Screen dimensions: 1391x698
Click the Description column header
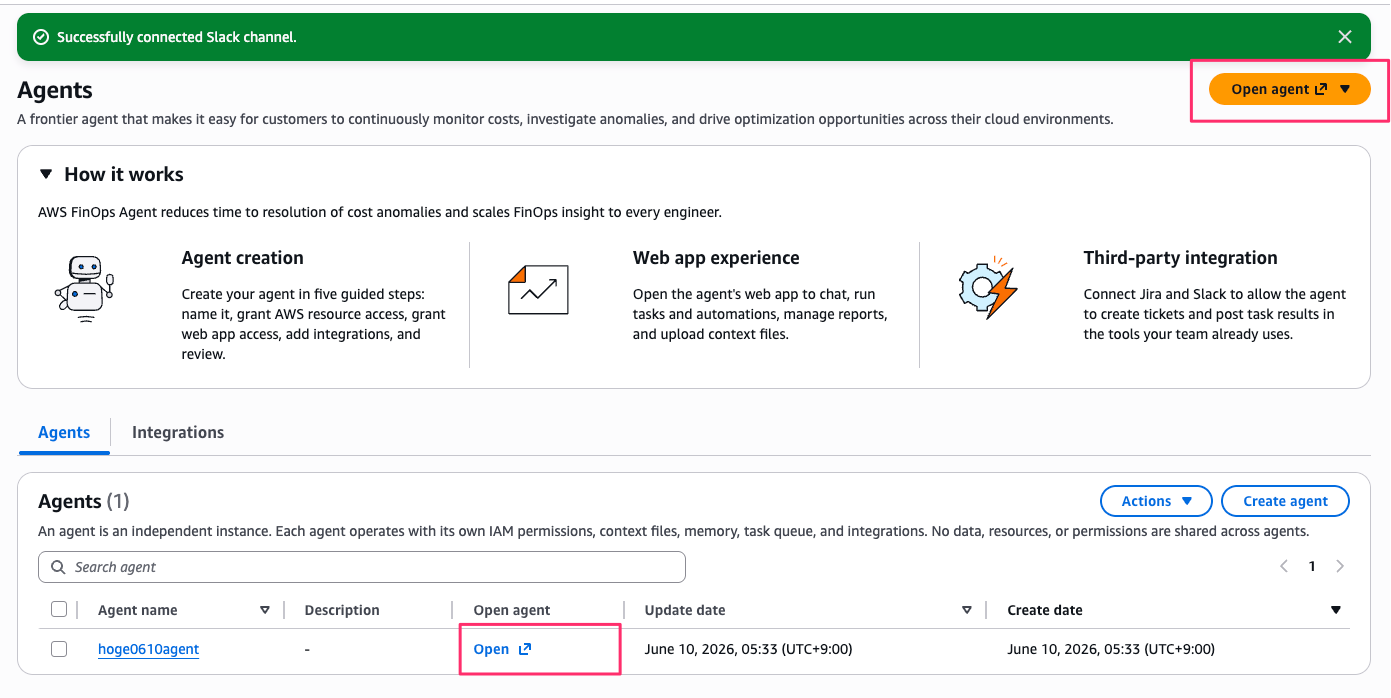pos(342,610)
